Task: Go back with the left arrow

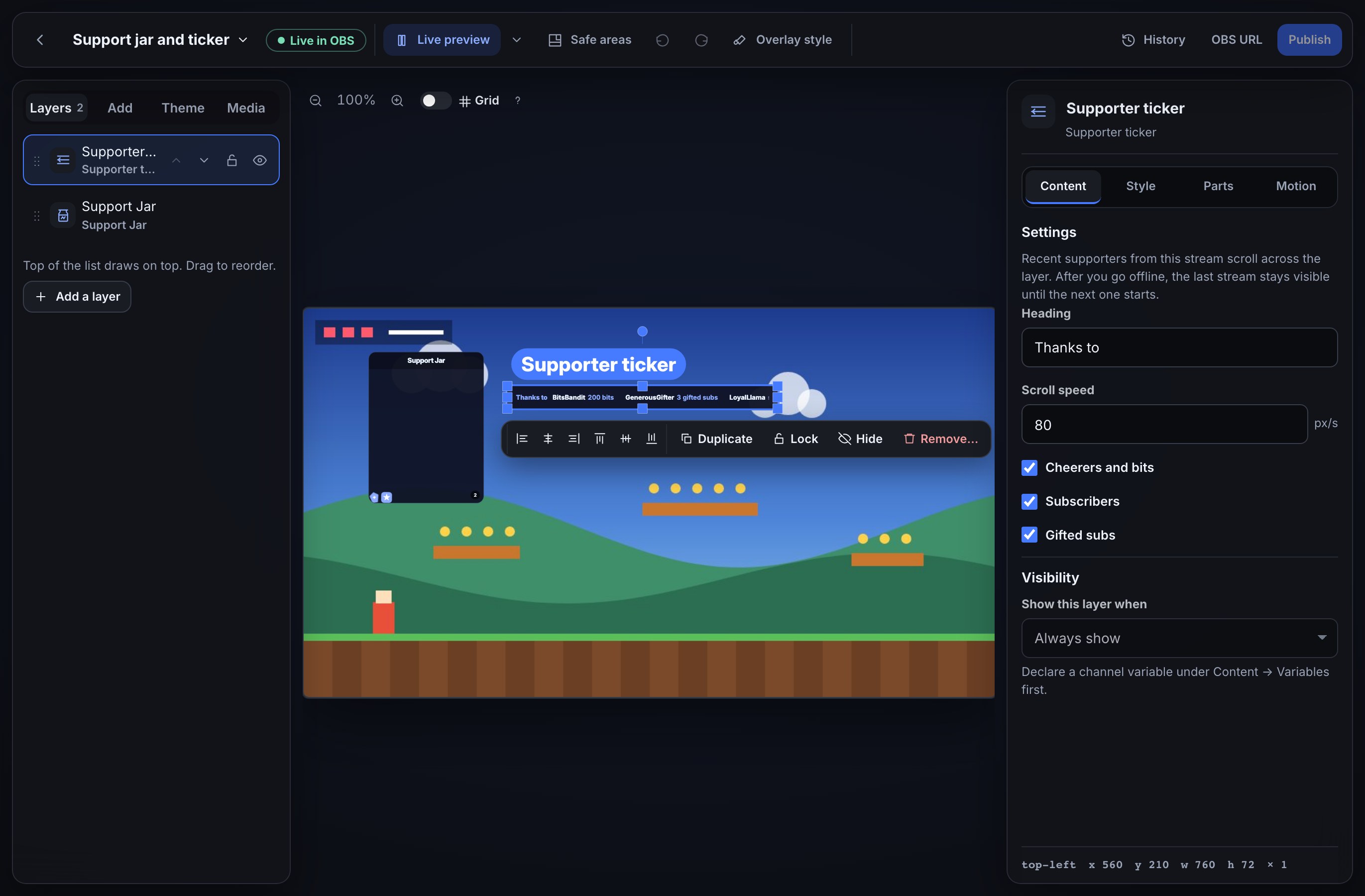Action: pyautogui.click(x=40, y=40)
